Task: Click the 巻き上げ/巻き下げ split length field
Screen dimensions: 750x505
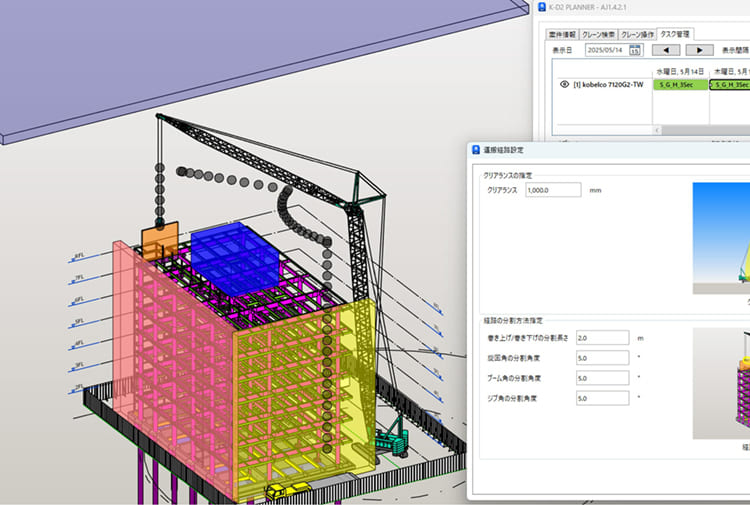Action: 601,338
